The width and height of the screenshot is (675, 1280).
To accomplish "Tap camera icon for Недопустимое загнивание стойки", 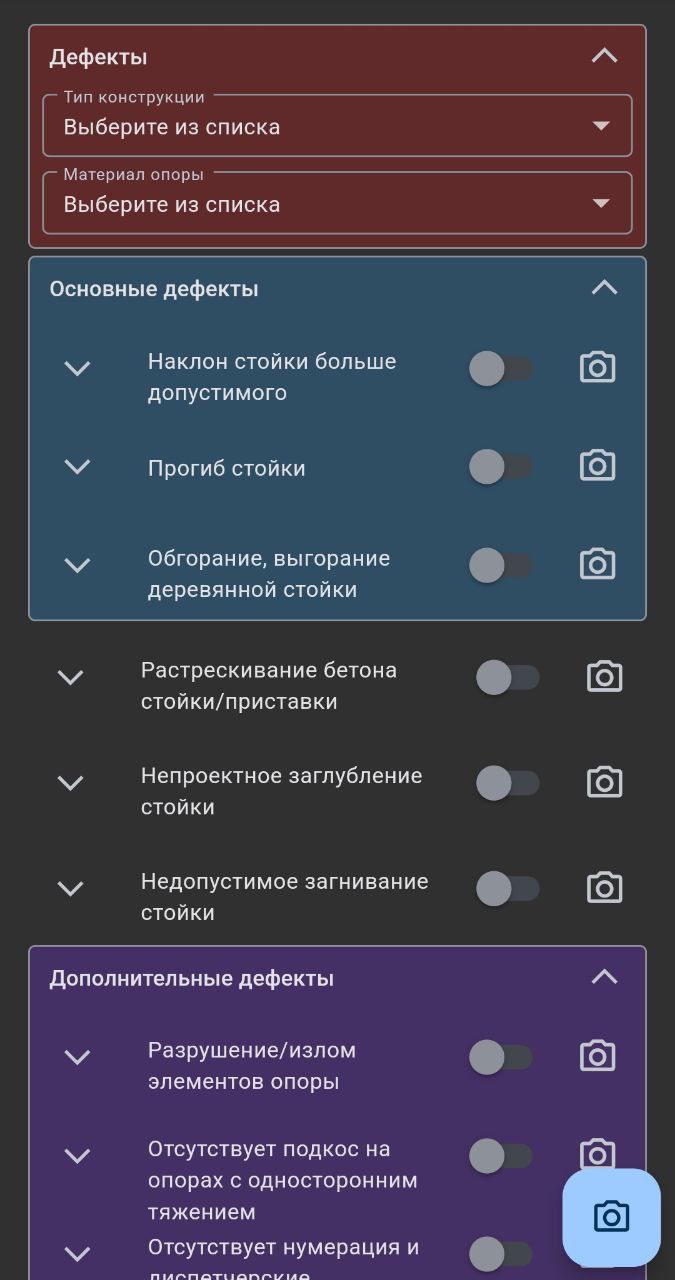I will pyautogui.click(x=604, y=888).
